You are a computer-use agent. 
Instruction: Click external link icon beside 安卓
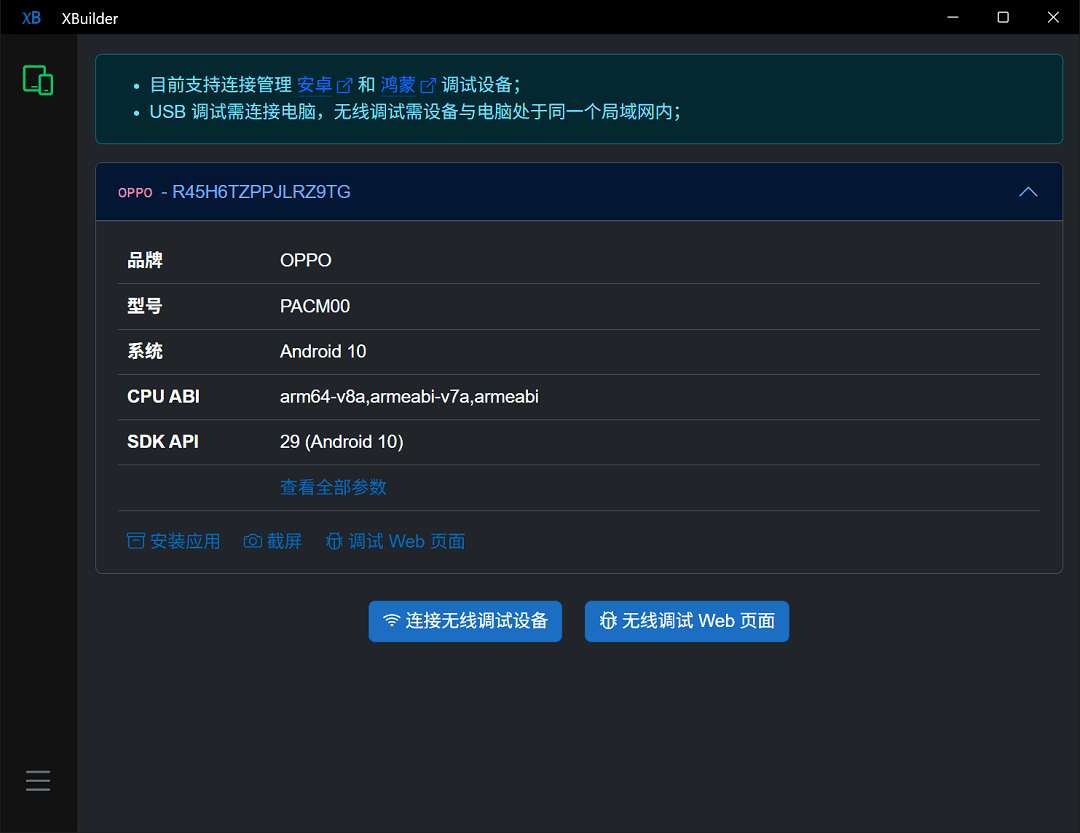coord(344,85)
